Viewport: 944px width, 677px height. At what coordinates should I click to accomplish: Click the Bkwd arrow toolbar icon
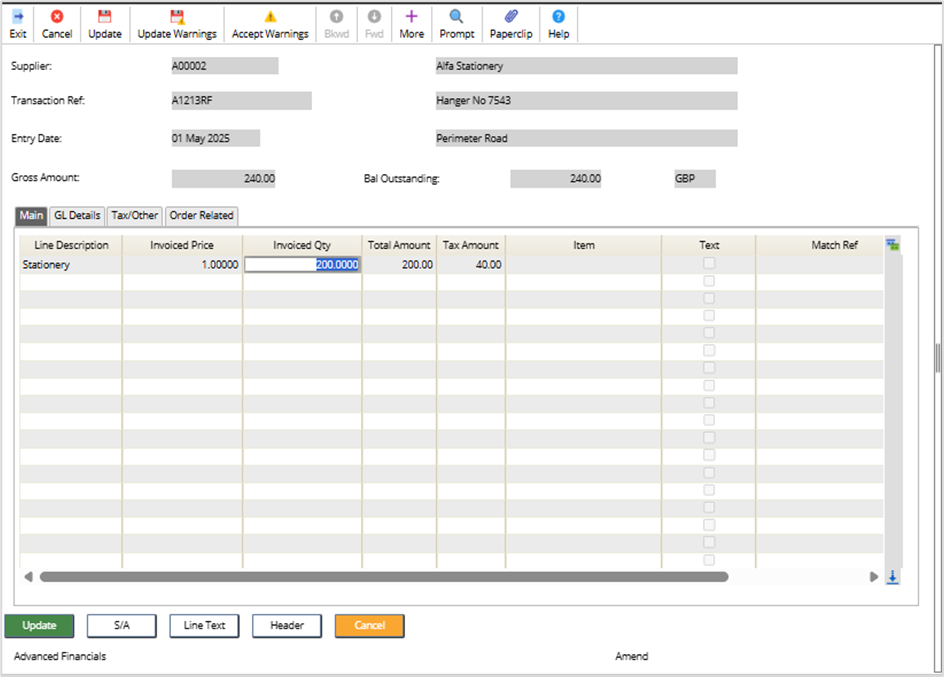point(337,17)
